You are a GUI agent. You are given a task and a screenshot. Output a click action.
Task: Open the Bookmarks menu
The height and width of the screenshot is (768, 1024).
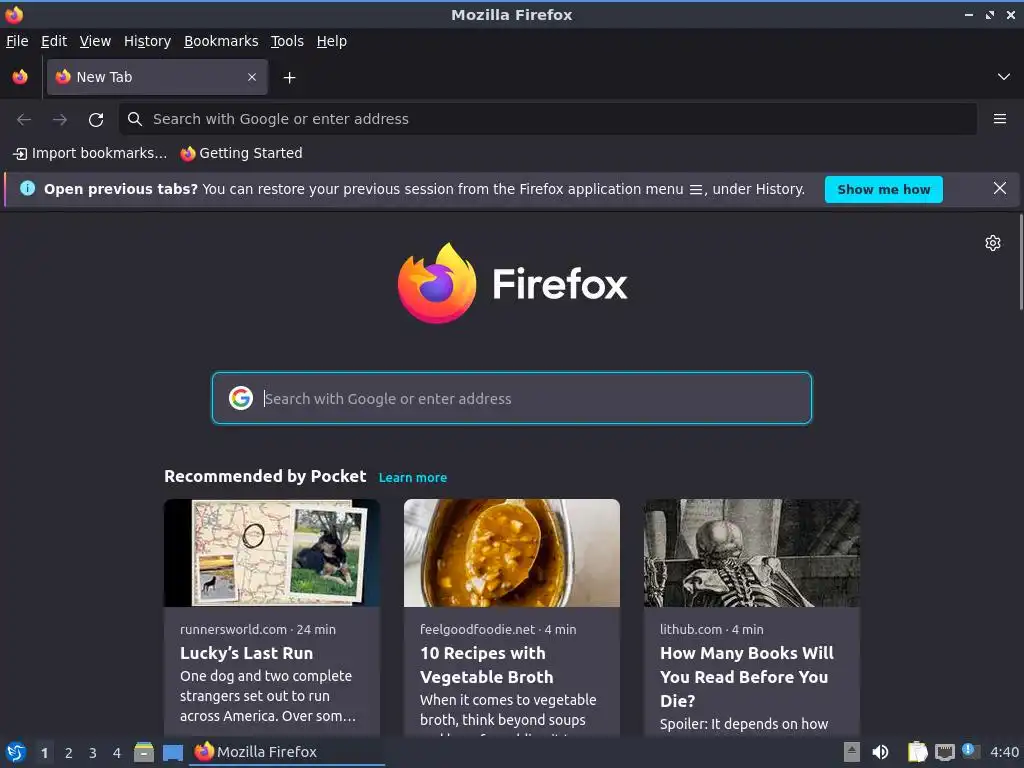[221, 41]
